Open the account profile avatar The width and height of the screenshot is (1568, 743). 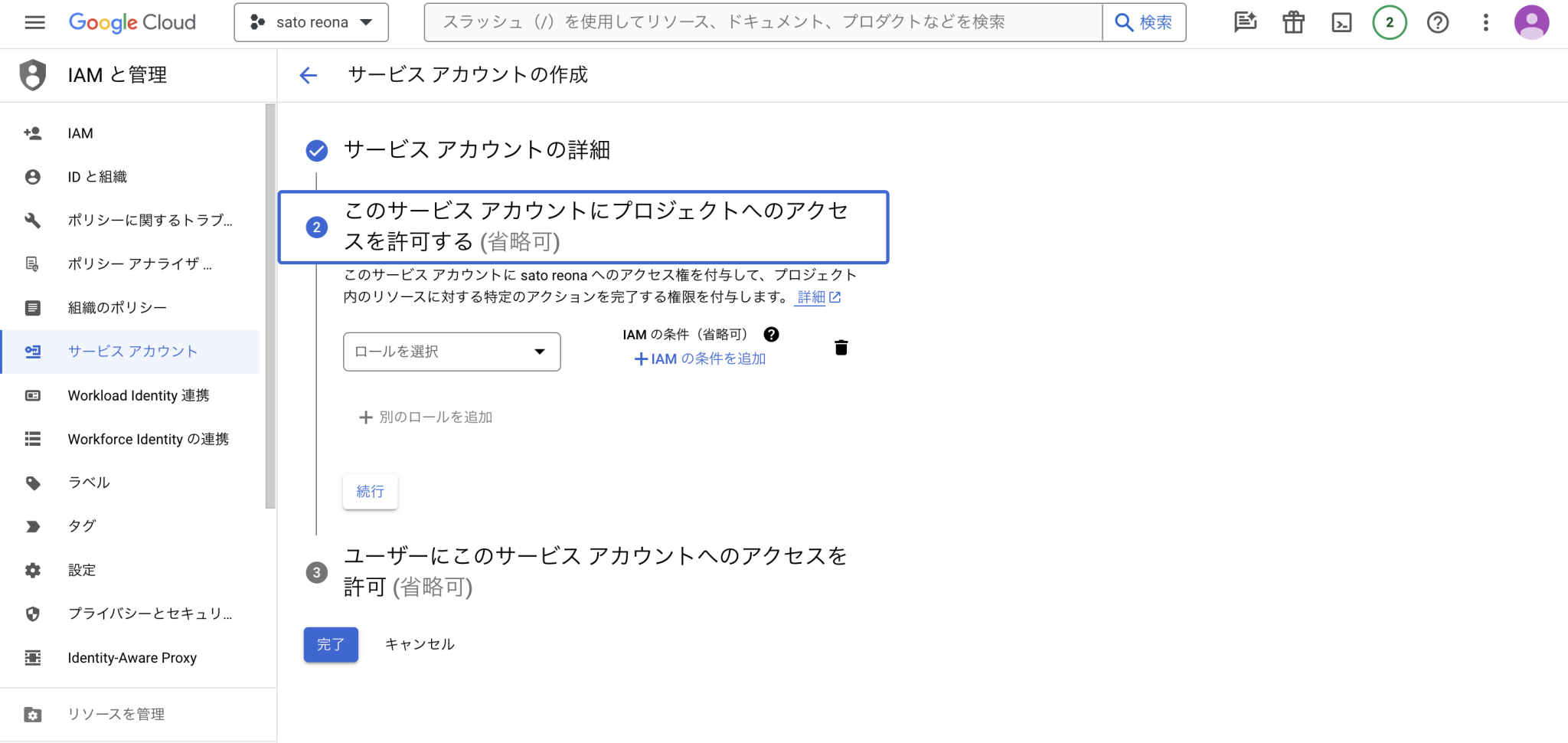point(1531,22)
